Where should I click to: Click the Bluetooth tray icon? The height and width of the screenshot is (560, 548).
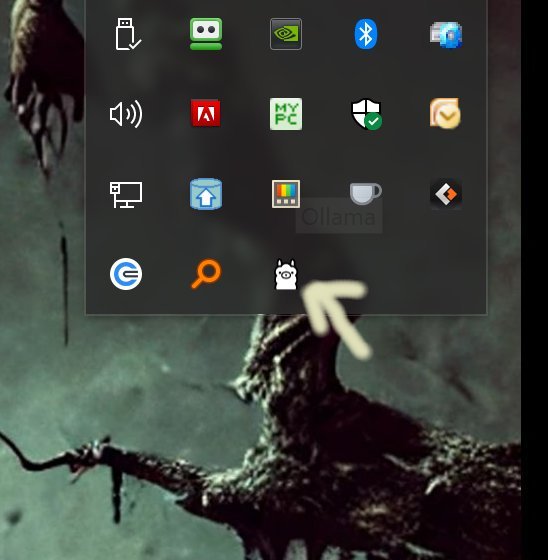(x=366, y=34)
